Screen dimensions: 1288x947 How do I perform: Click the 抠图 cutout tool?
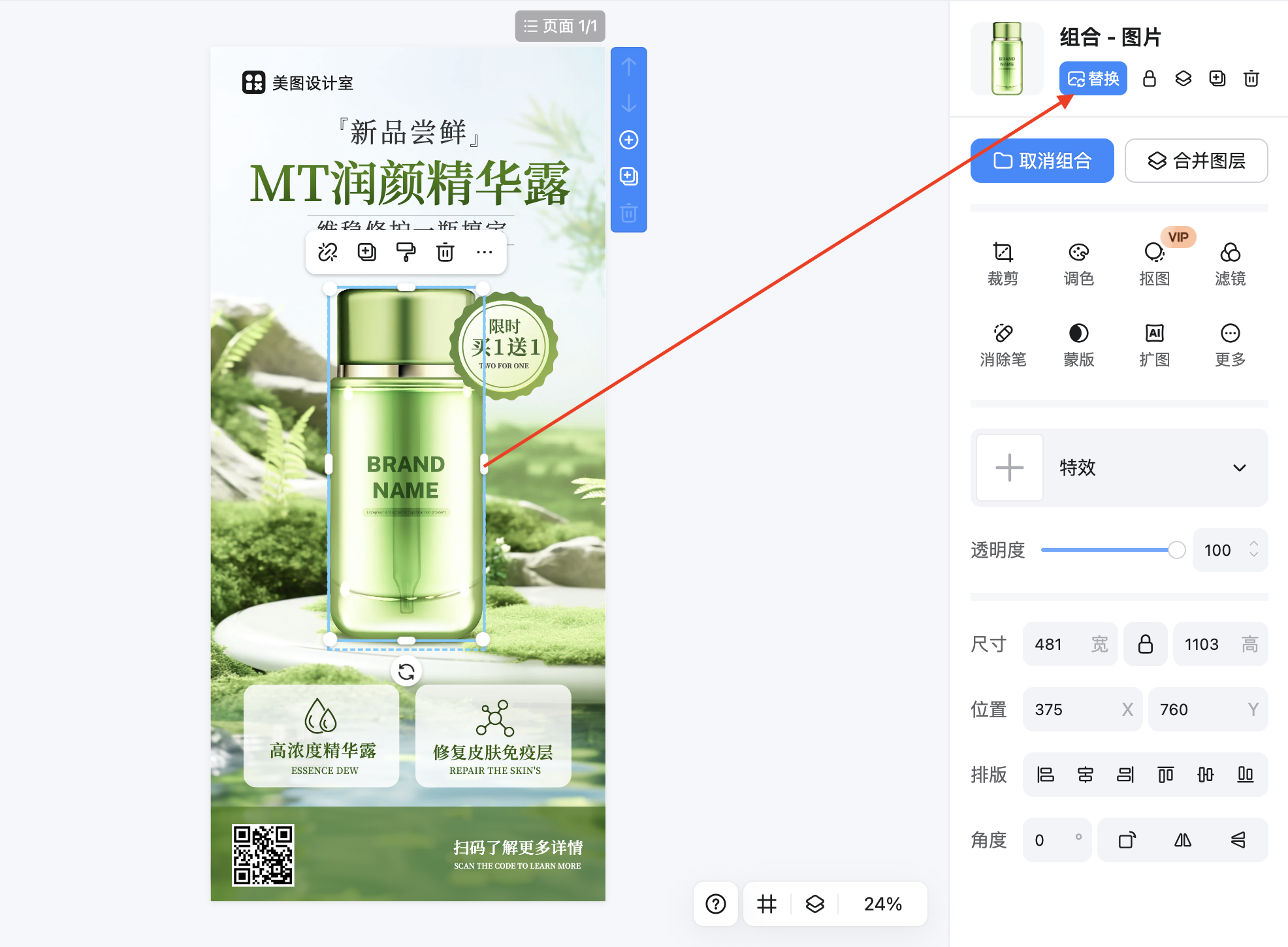[1154, 263]
